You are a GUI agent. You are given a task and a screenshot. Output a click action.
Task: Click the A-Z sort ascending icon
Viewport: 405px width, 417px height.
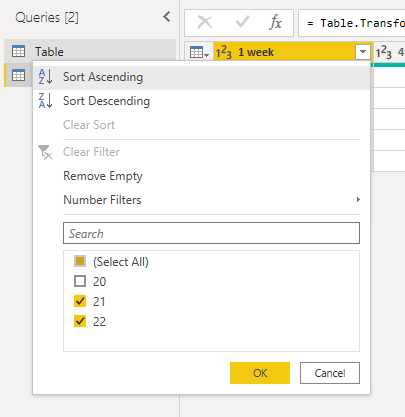(x=45, y=77)
